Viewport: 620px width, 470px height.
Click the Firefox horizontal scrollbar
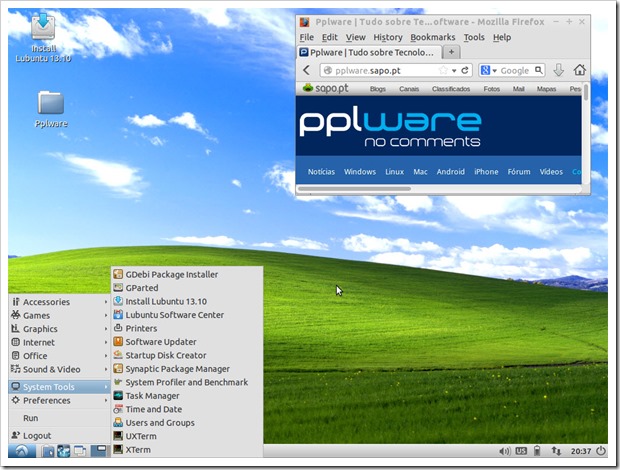pyautogui.click(x=354, y=189)
